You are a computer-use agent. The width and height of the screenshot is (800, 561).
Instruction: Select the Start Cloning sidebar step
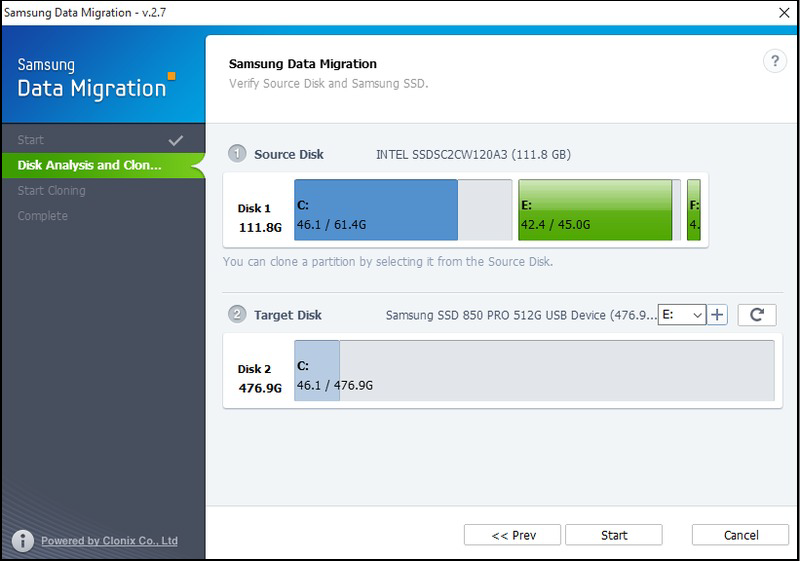[51, 190]
